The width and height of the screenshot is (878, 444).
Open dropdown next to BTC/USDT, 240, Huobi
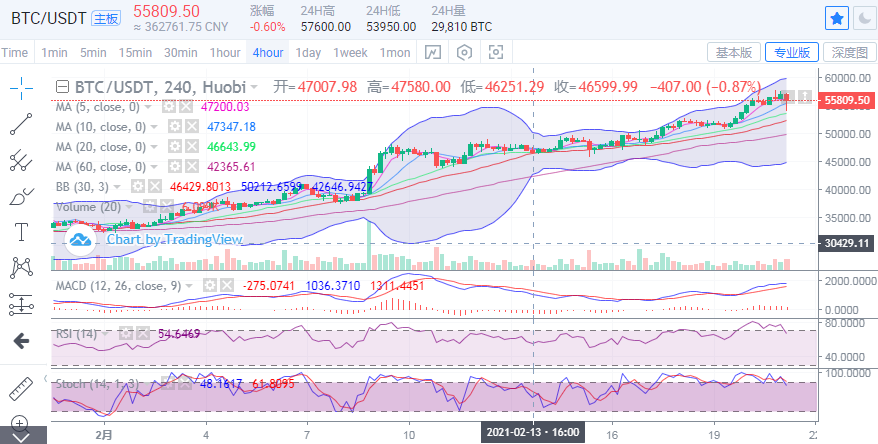click(x=254, y=87)
